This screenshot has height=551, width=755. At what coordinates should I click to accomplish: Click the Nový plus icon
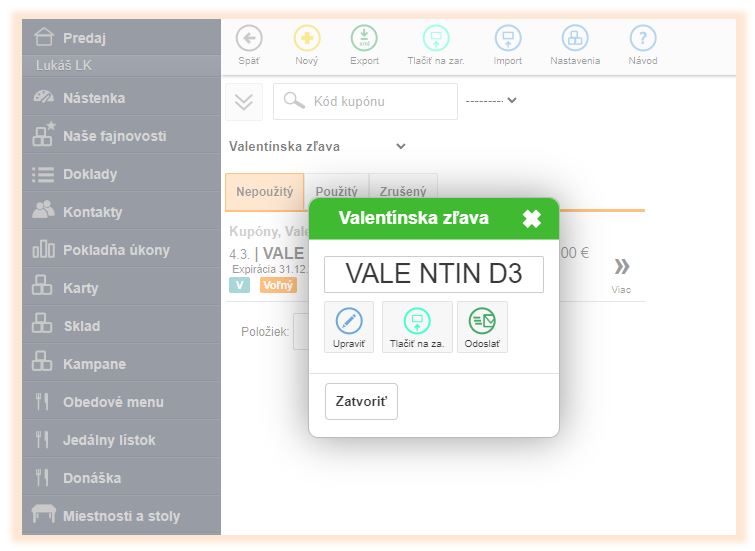[307, 39]
